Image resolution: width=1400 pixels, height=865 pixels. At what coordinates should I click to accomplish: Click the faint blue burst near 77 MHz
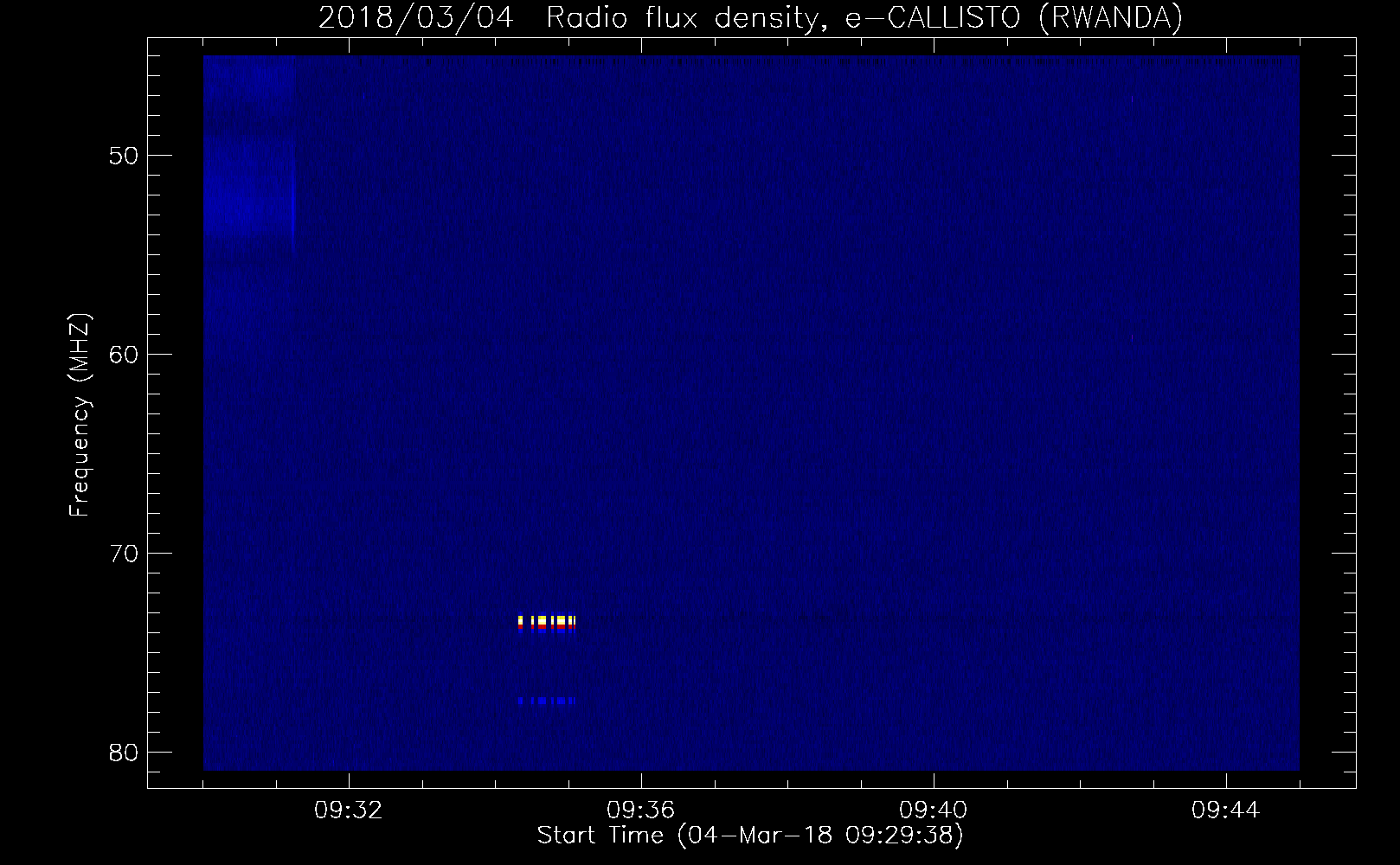[547, 701]
